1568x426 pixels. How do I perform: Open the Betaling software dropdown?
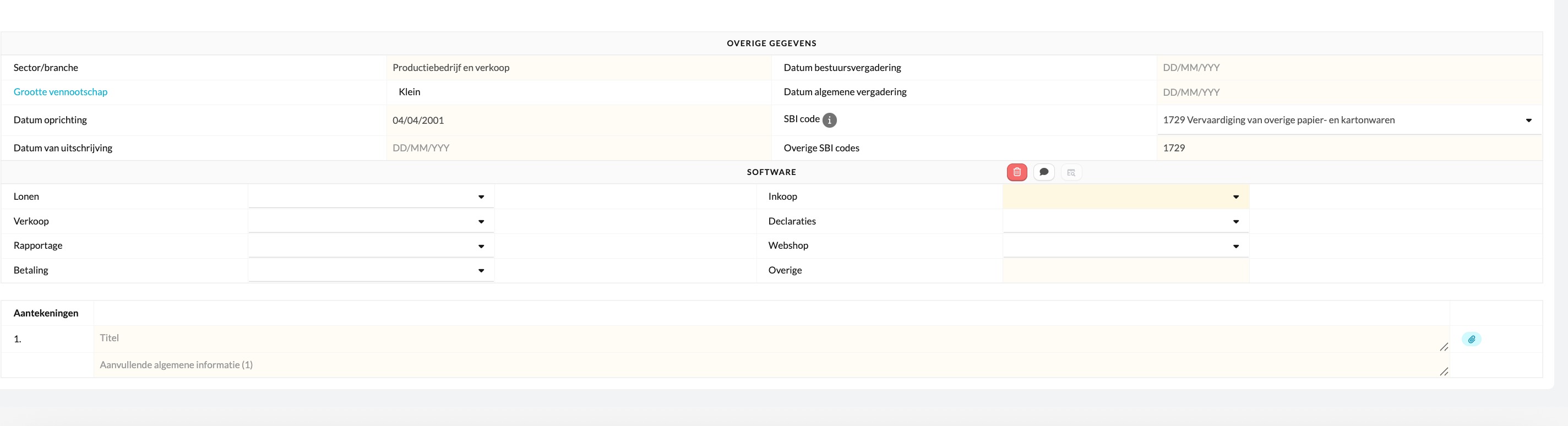[371, 270]
